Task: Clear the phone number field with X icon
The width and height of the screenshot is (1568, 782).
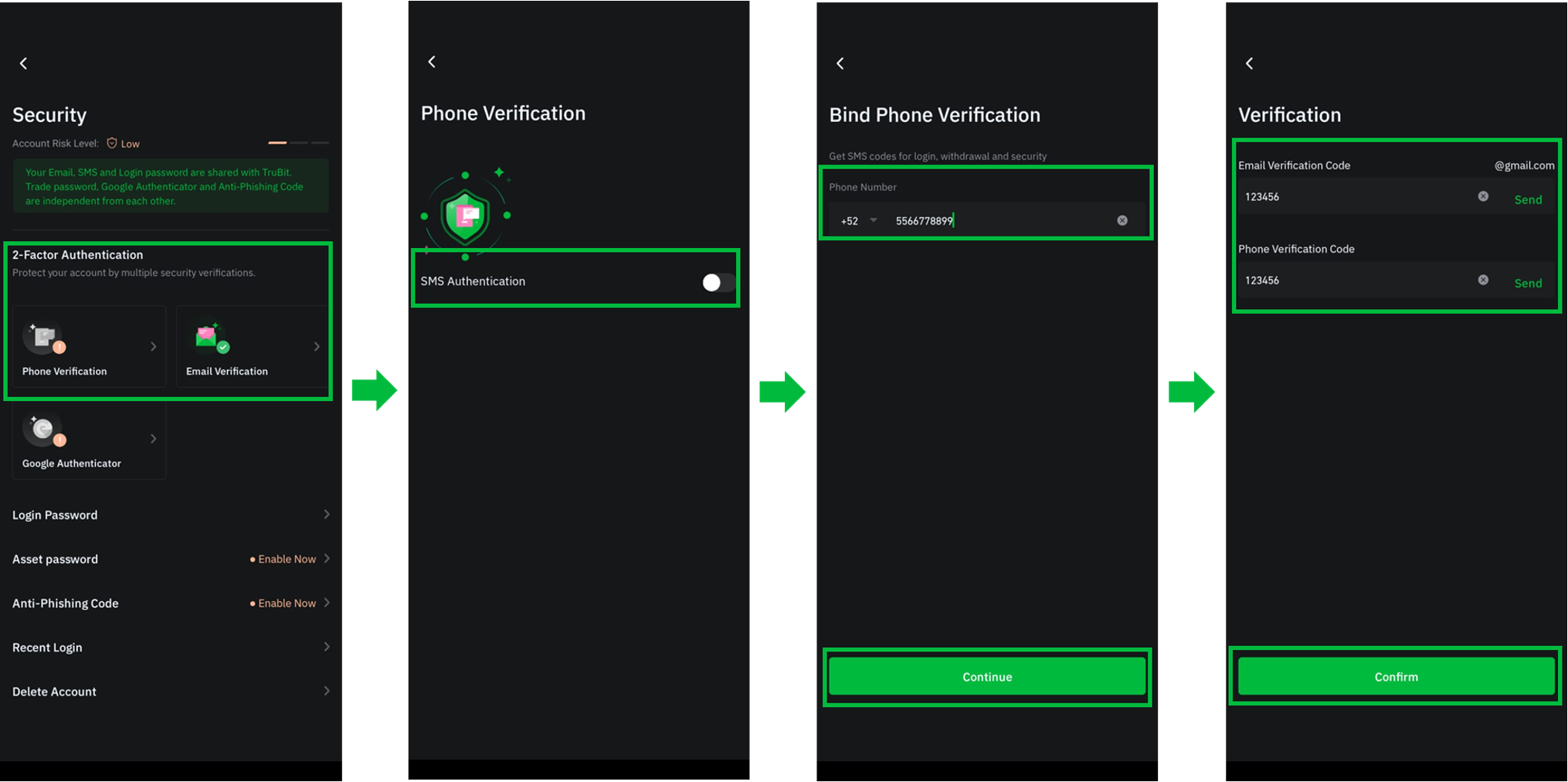Action: [1122, 221]
